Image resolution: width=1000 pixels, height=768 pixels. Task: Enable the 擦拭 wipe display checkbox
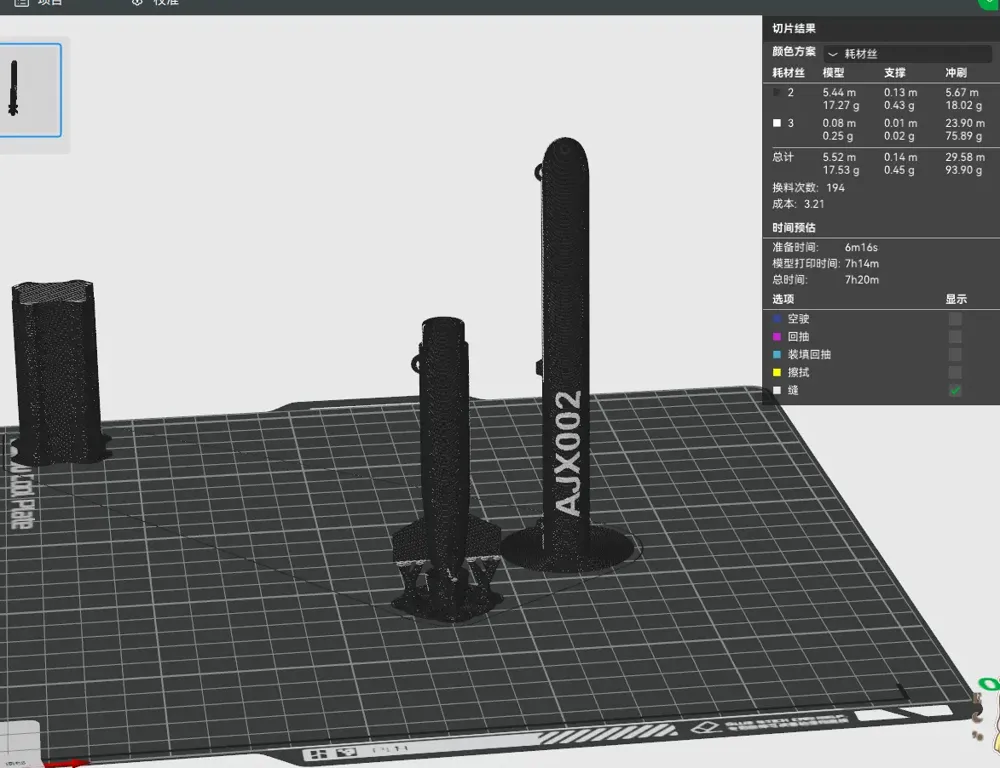[955, 373]
